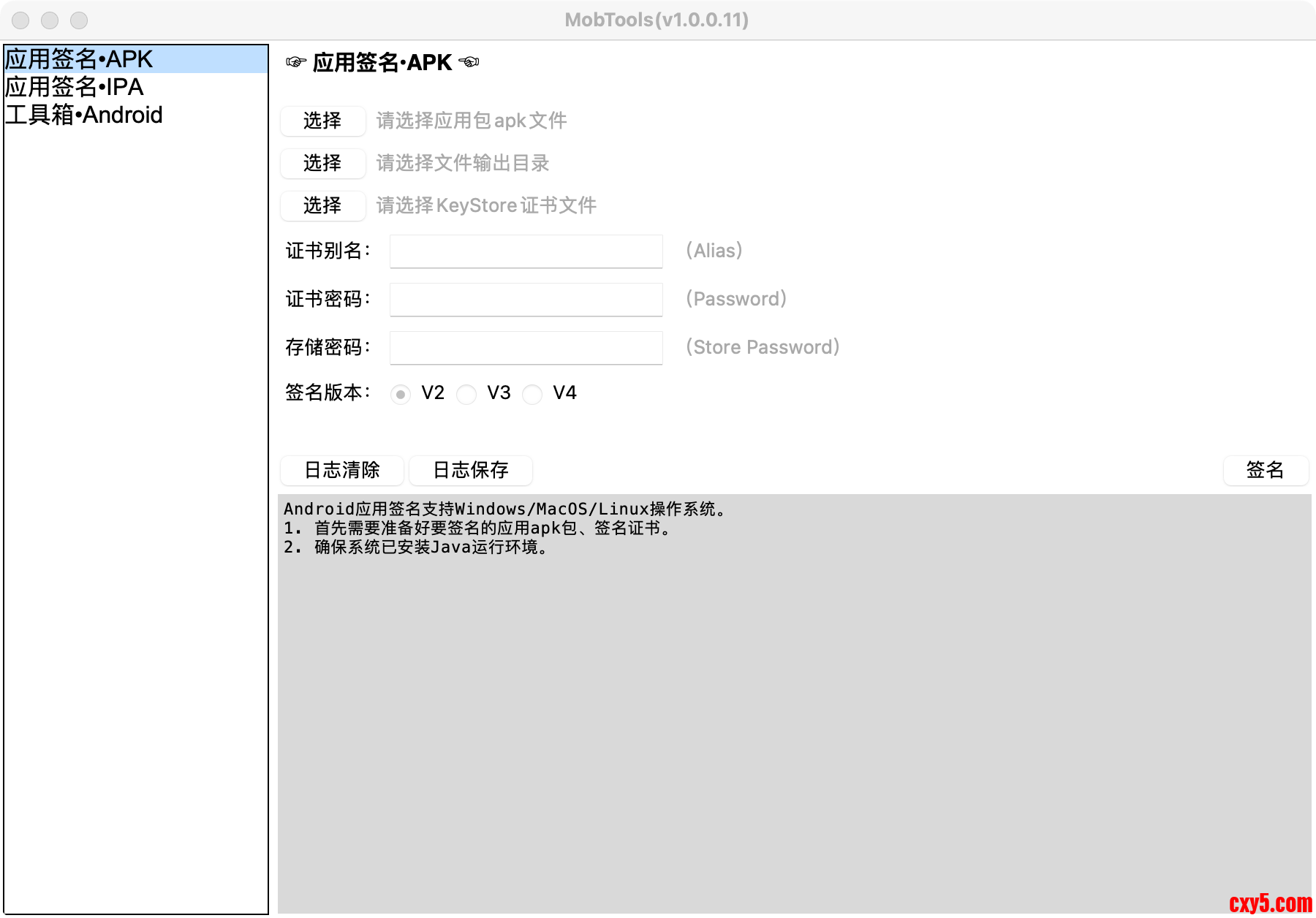Focus the 证书别名 alias input field
Screen dimensions: 1316x918
[526, 251]
